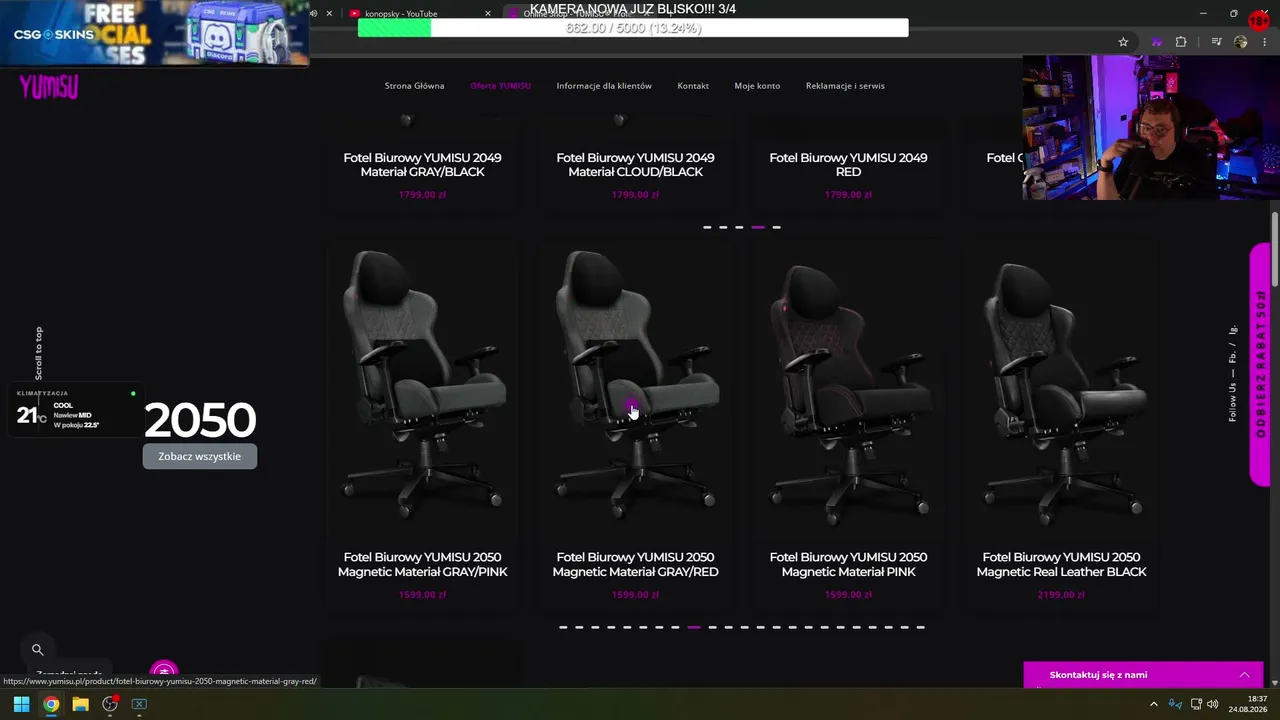The height and width of the screenshot is (720, 1280).
Task: Open the Chrome profile avatar
Action: click(1241, 42)
